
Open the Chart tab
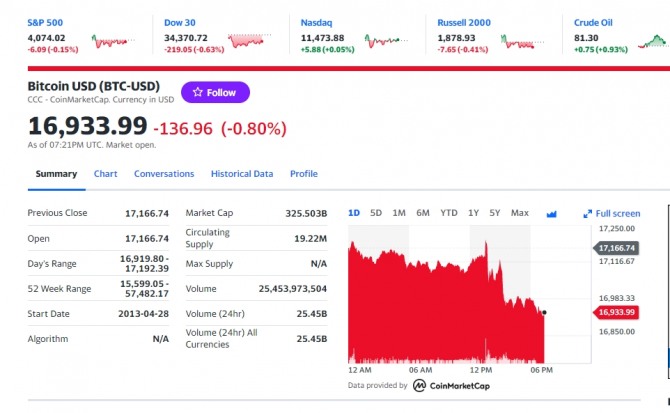coord(106,174)
